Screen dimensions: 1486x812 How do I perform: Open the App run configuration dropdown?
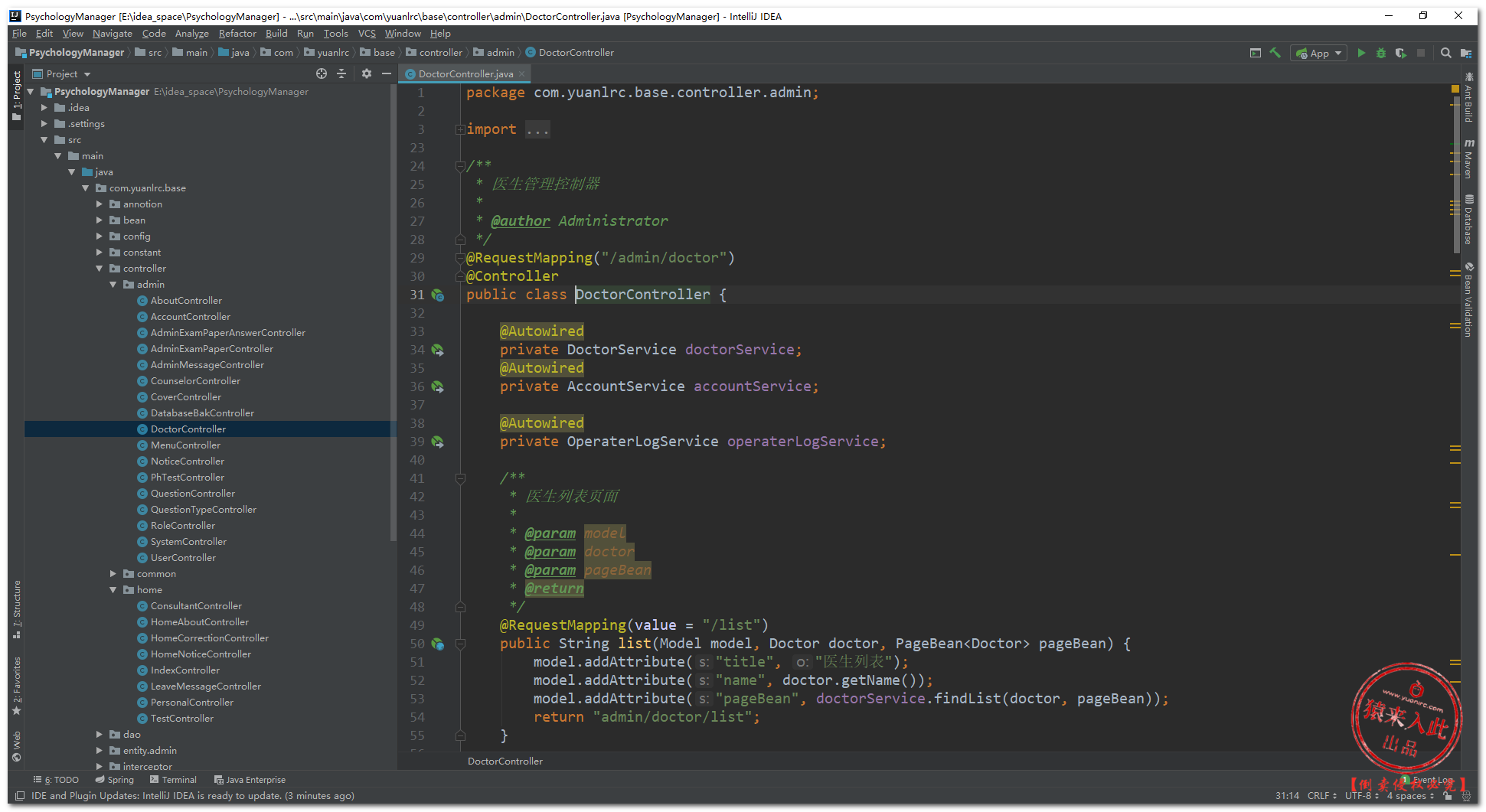pyautogui.click(x=1319, y=53)
